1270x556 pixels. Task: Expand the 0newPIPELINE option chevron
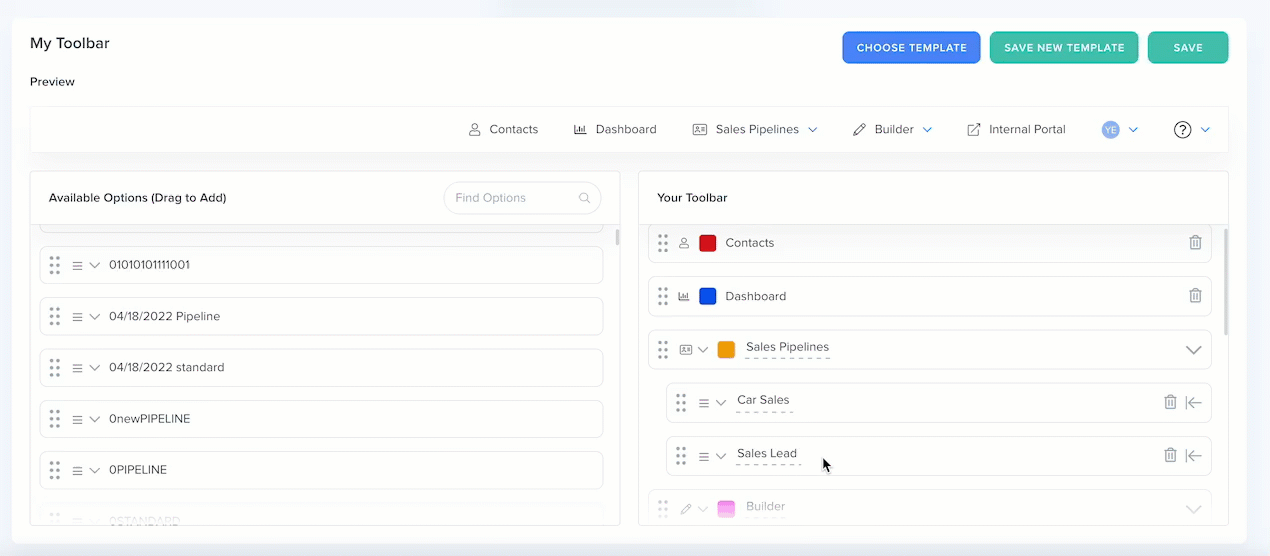(x=95, y=419)
